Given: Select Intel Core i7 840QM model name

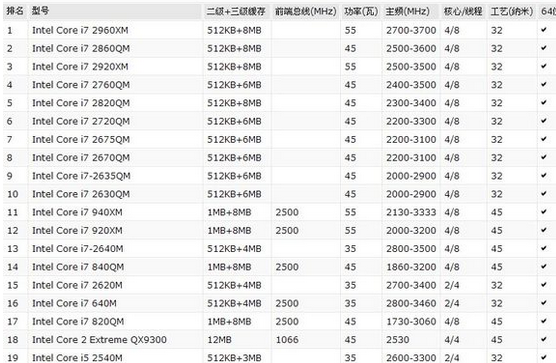Looking at the screenshot, I should point(78,267).
